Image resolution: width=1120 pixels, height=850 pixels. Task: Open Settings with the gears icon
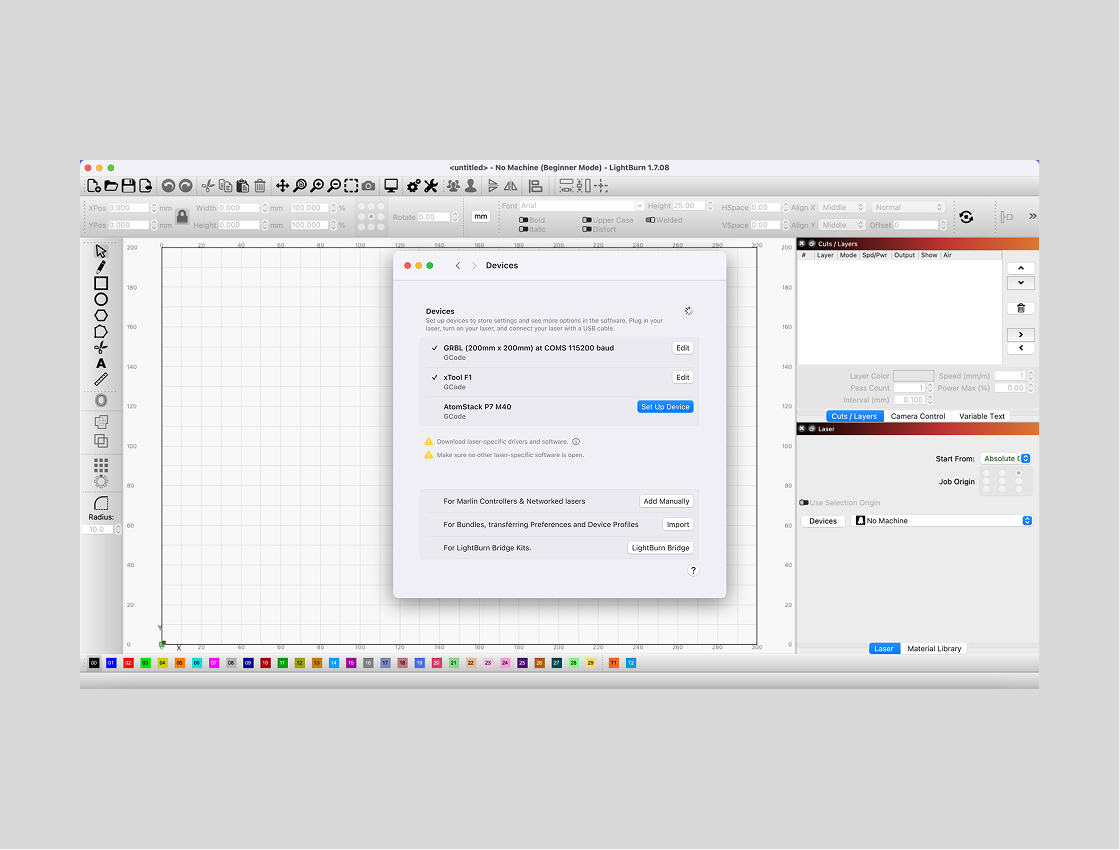coord(414,186)
